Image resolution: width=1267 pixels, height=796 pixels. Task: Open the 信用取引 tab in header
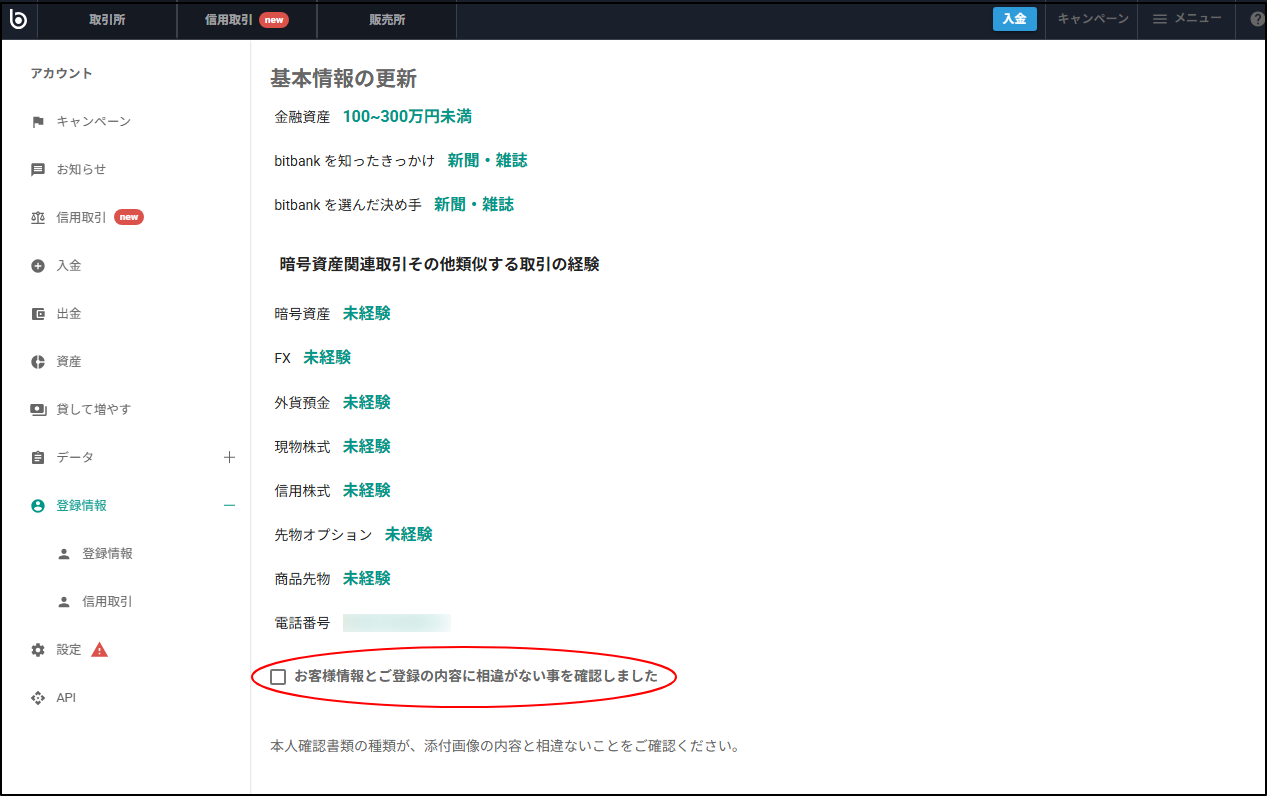[247, 20]
